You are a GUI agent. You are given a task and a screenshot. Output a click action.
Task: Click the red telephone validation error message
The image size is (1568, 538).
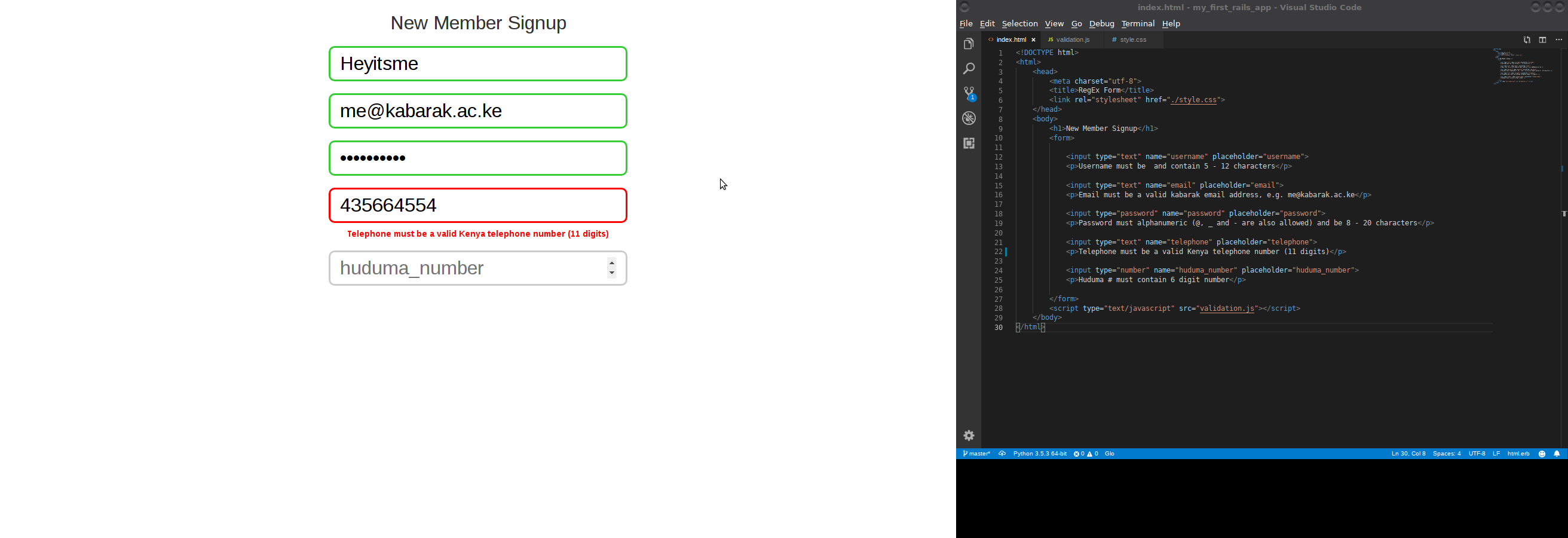tap(478, 234)
